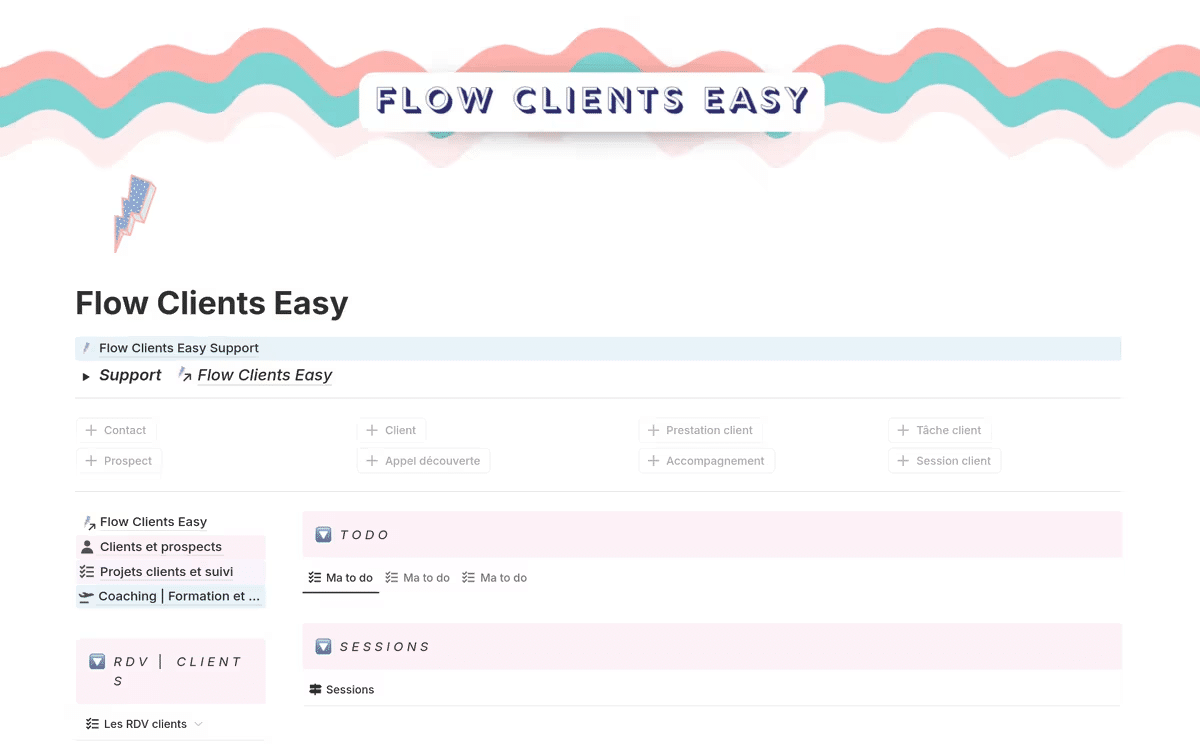Open the Coaching | Formation et ... page
1200x749 pixels.
[179, 596]
